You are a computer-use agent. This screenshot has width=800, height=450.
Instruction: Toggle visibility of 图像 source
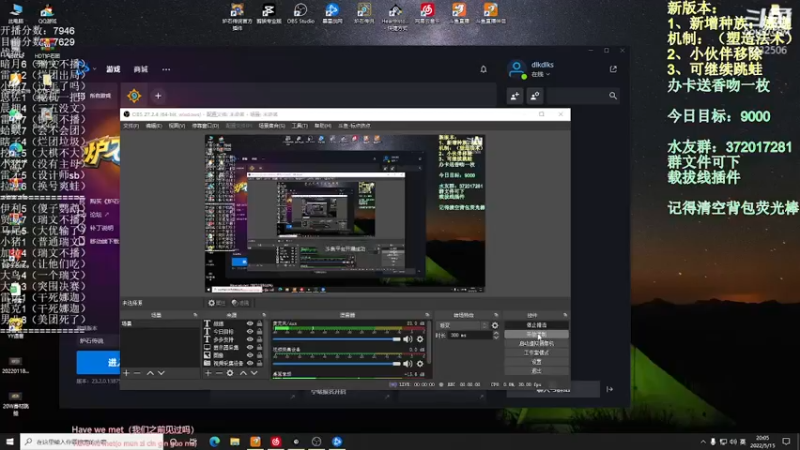point(250,355)
